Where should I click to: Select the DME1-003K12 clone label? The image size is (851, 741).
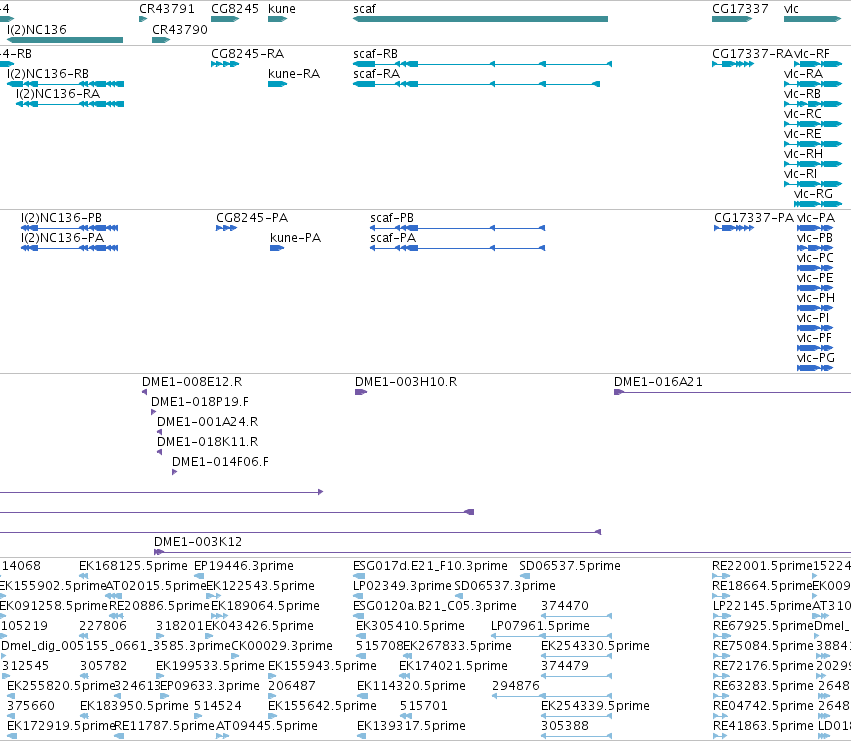[x=198, y=542]
